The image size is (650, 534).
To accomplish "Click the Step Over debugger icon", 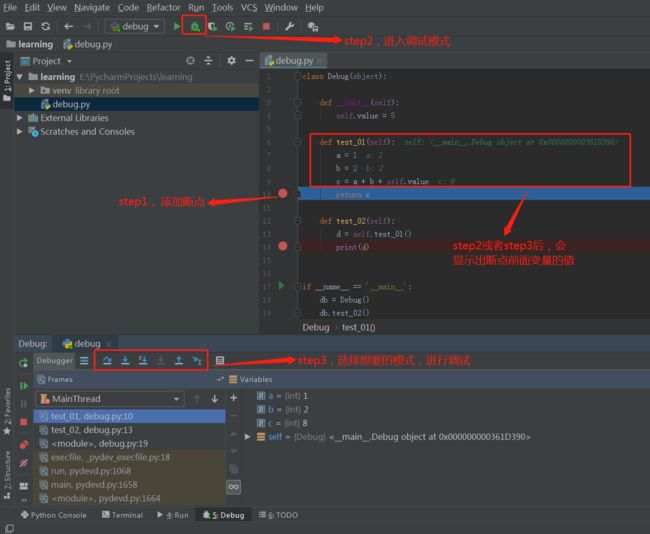I will click(107, 360).
